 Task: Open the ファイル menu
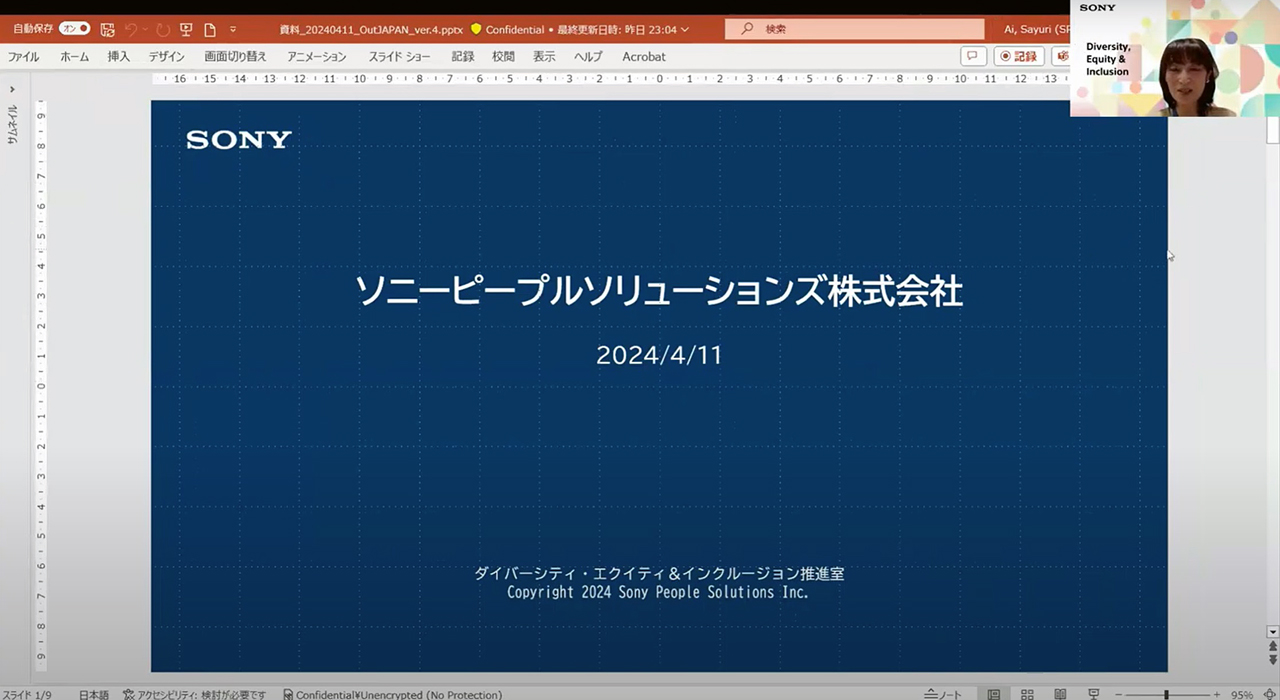tap(24, 57)
